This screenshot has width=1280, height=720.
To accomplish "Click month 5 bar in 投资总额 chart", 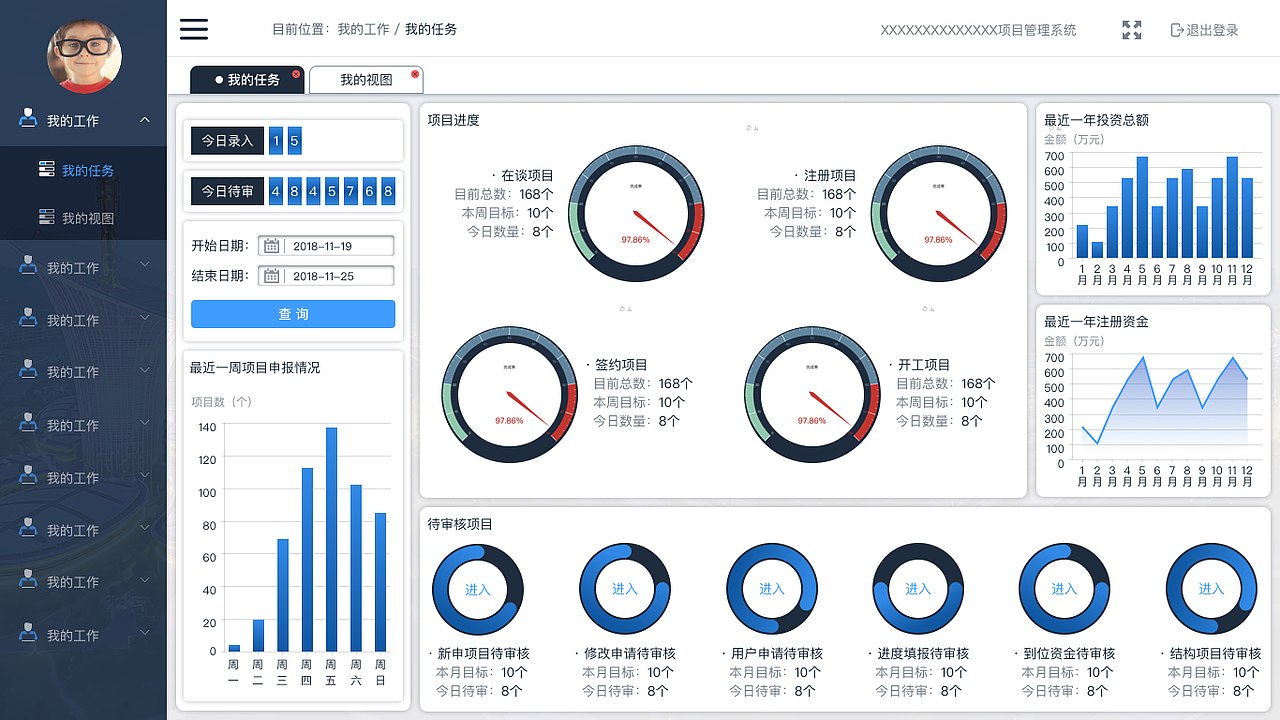I will 1142,209.
